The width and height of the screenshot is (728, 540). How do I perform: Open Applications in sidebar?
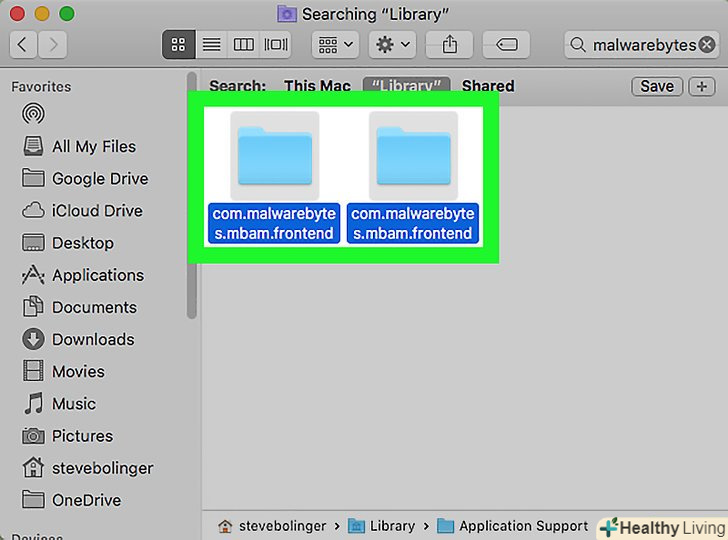[83, 275]
